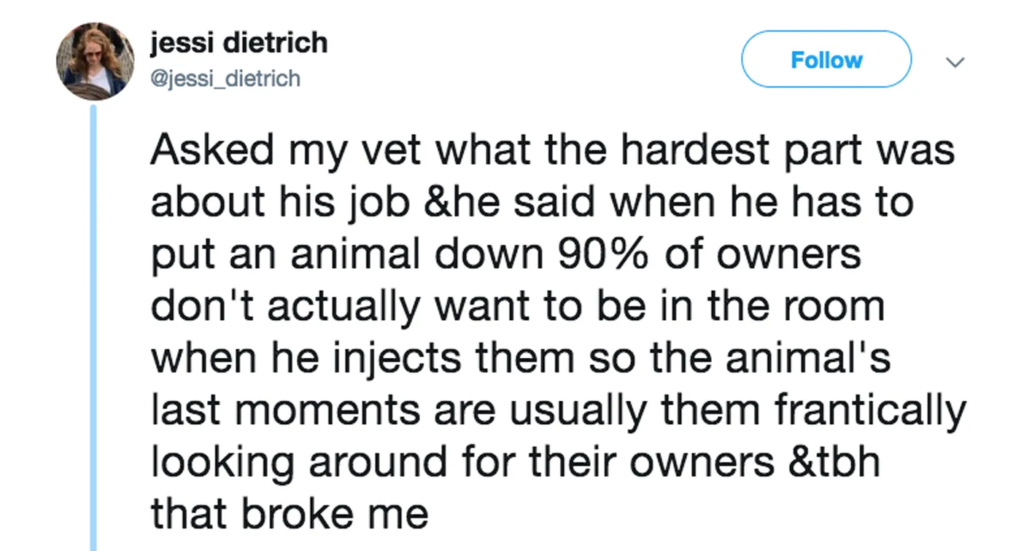Click the phrase "put an animal down"

347,255
